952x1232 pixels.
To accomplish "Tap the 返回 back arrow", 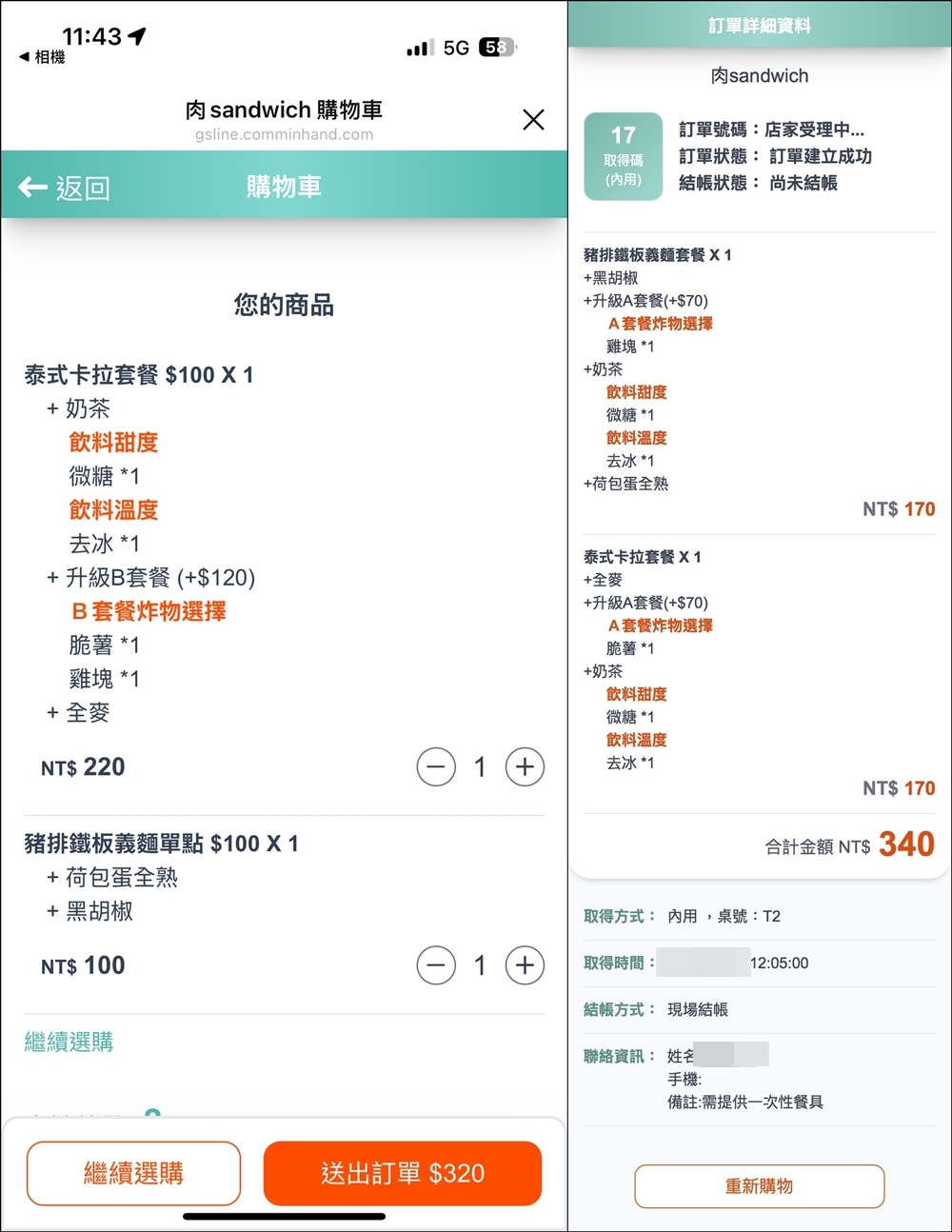I will 64,188.
